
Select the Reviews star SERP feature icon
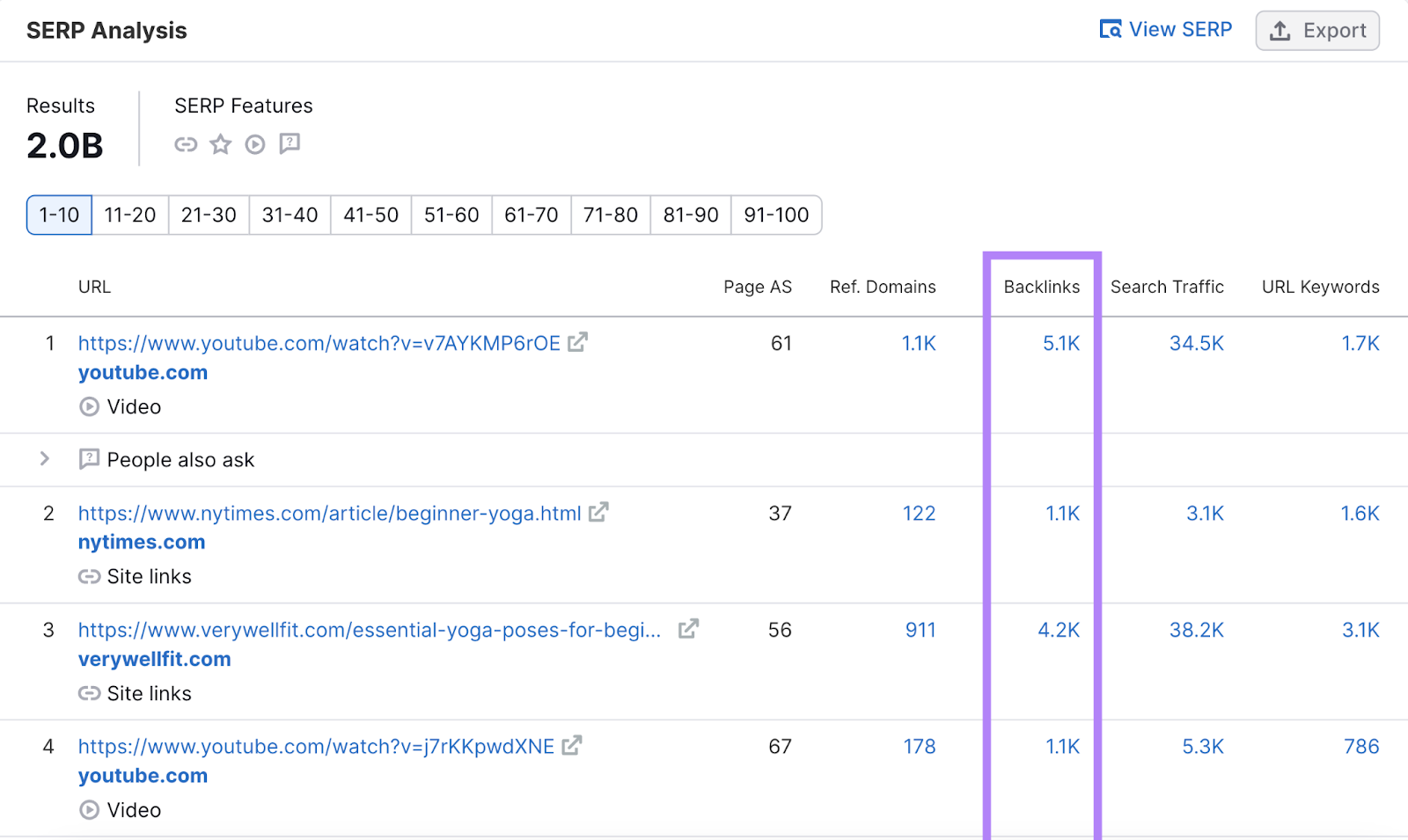pyautogui.click(x=220, y=143)
